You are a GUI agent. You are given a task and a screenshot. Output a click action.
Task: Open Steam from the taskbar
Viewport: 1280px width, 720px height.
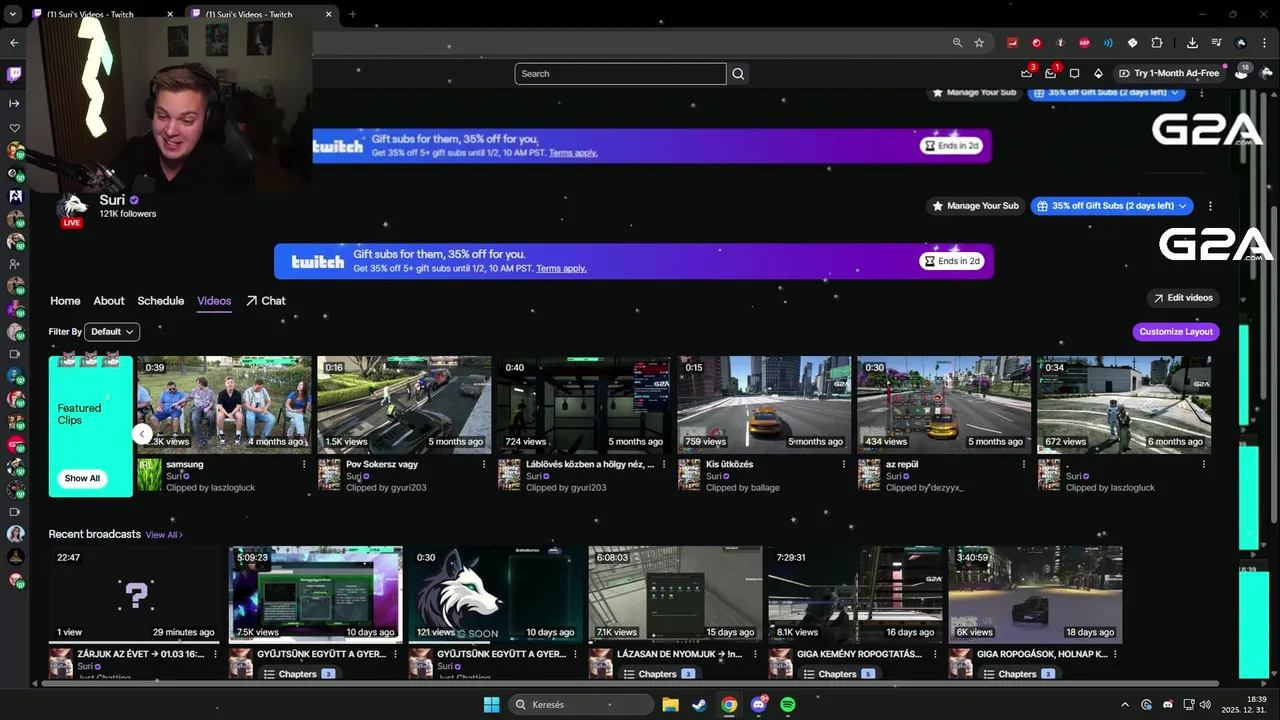click(x=699, y=705)
